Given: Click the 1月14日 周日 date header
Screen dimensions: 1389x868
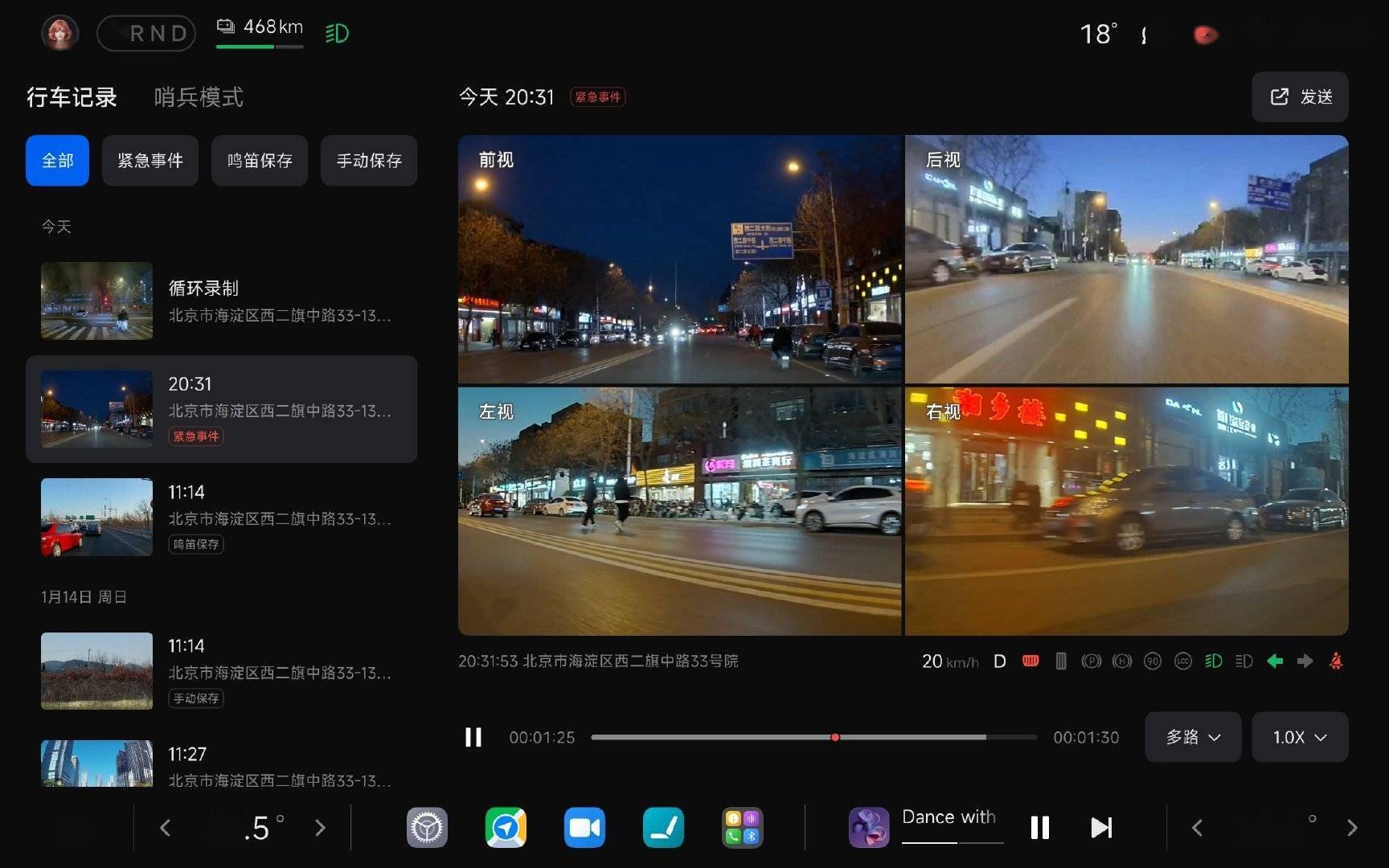Looking at the screenshot, I should (x=84, y=597).
